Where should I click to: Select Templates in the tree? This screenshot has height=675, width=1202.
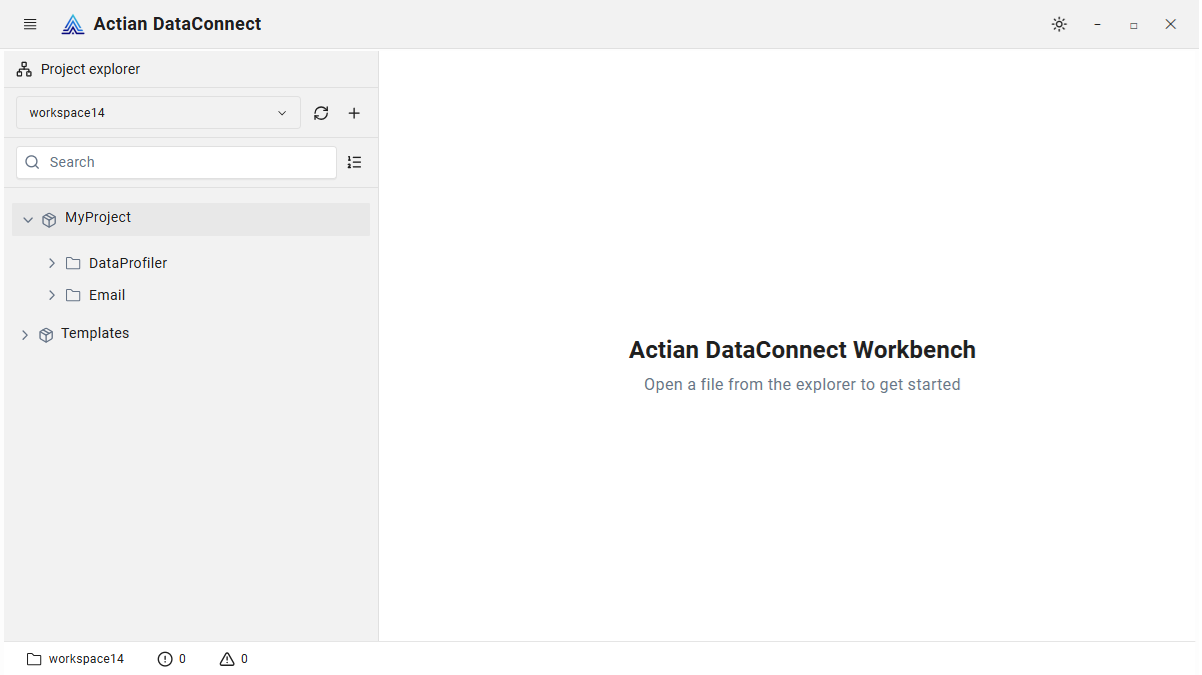click(x=95, y=333)
